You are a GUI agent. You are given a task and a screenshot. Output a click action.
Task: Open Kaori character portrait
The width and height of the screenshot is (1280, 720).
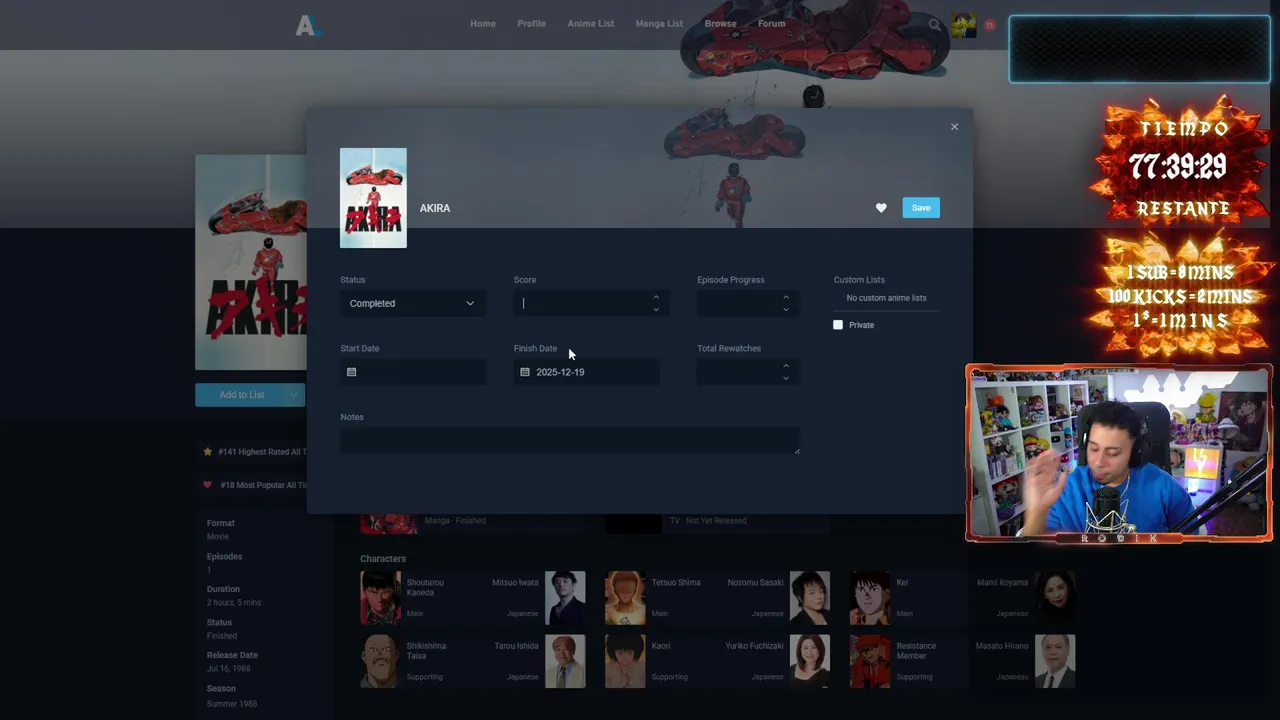pos(625,661)
